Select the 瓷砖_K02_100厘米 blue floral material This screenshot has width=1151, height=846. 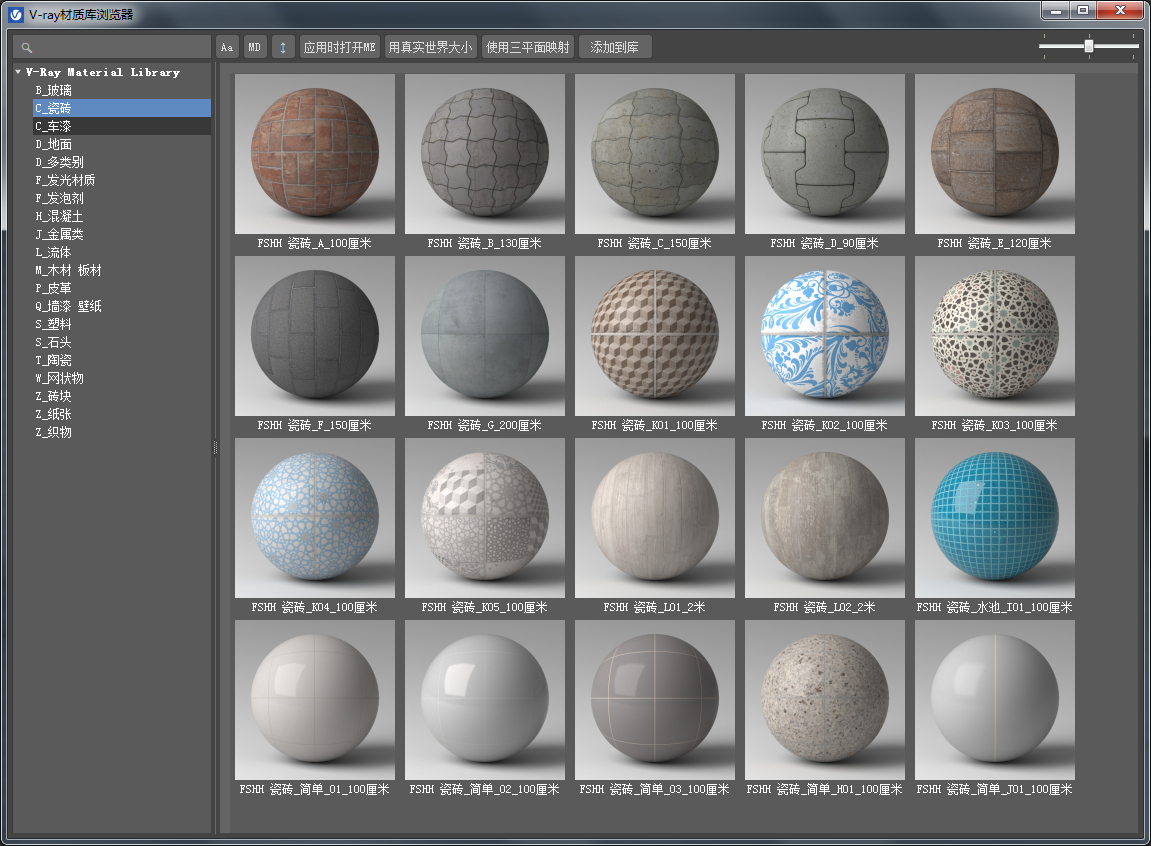tap(825, 336)
